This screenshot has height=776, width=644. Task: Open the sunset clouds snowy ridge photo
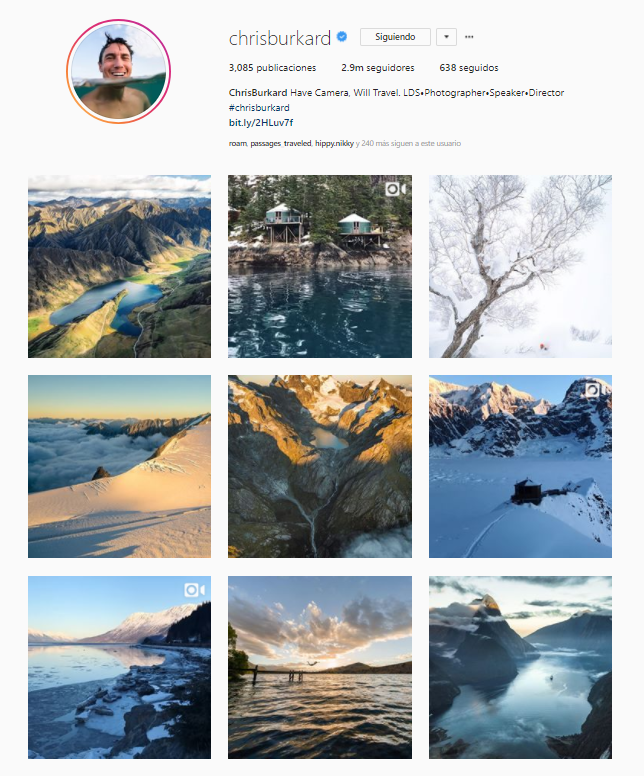(119, 466)
